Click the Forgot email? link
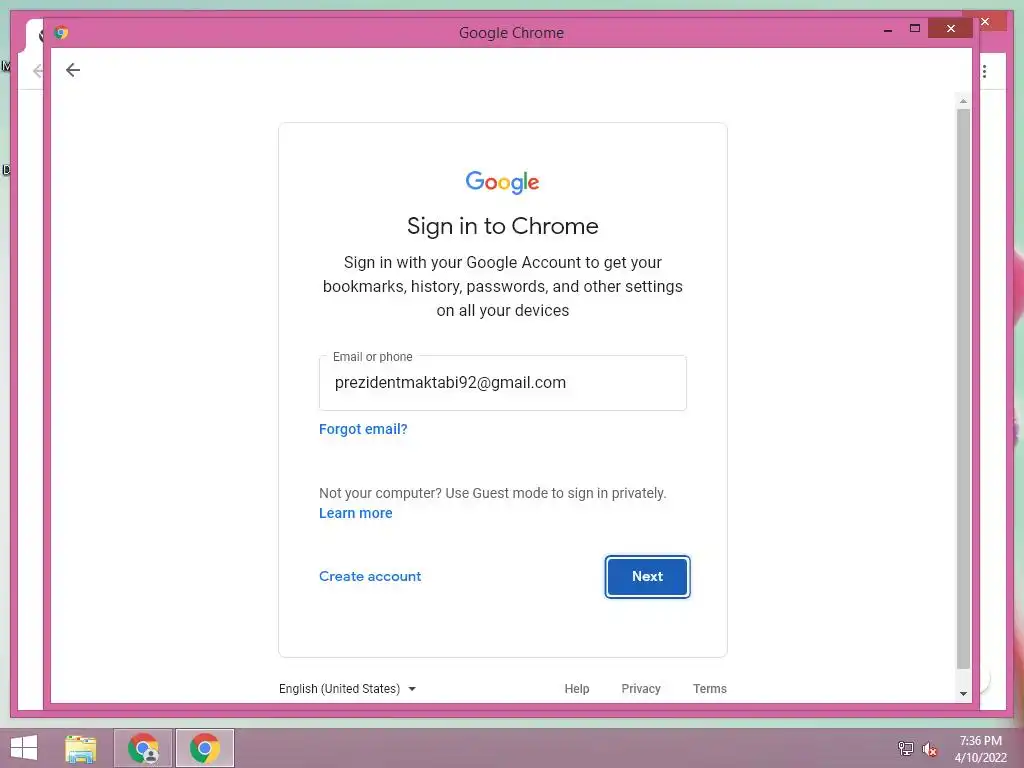 [363, 429]
